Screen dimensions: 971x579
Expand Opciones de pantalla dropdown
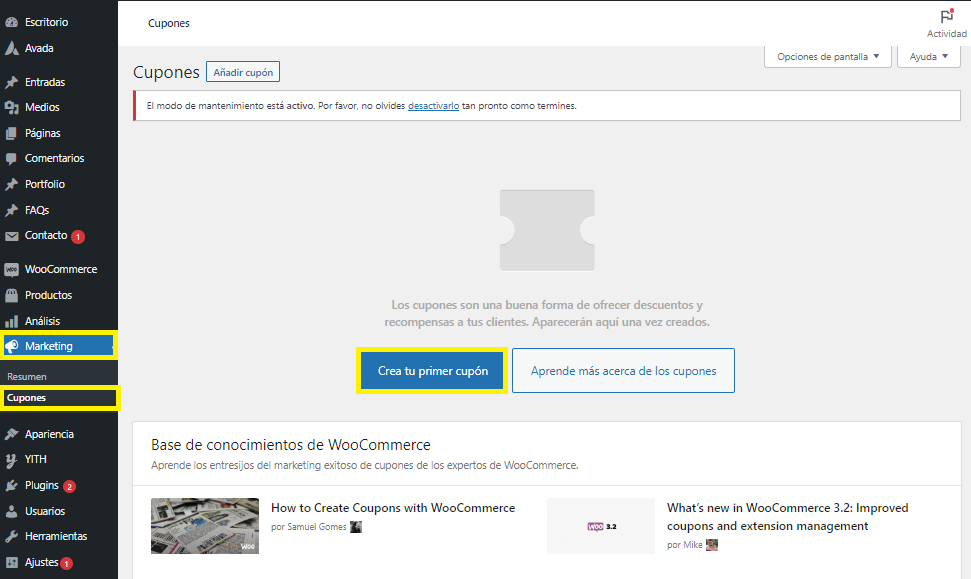(827, 57)
